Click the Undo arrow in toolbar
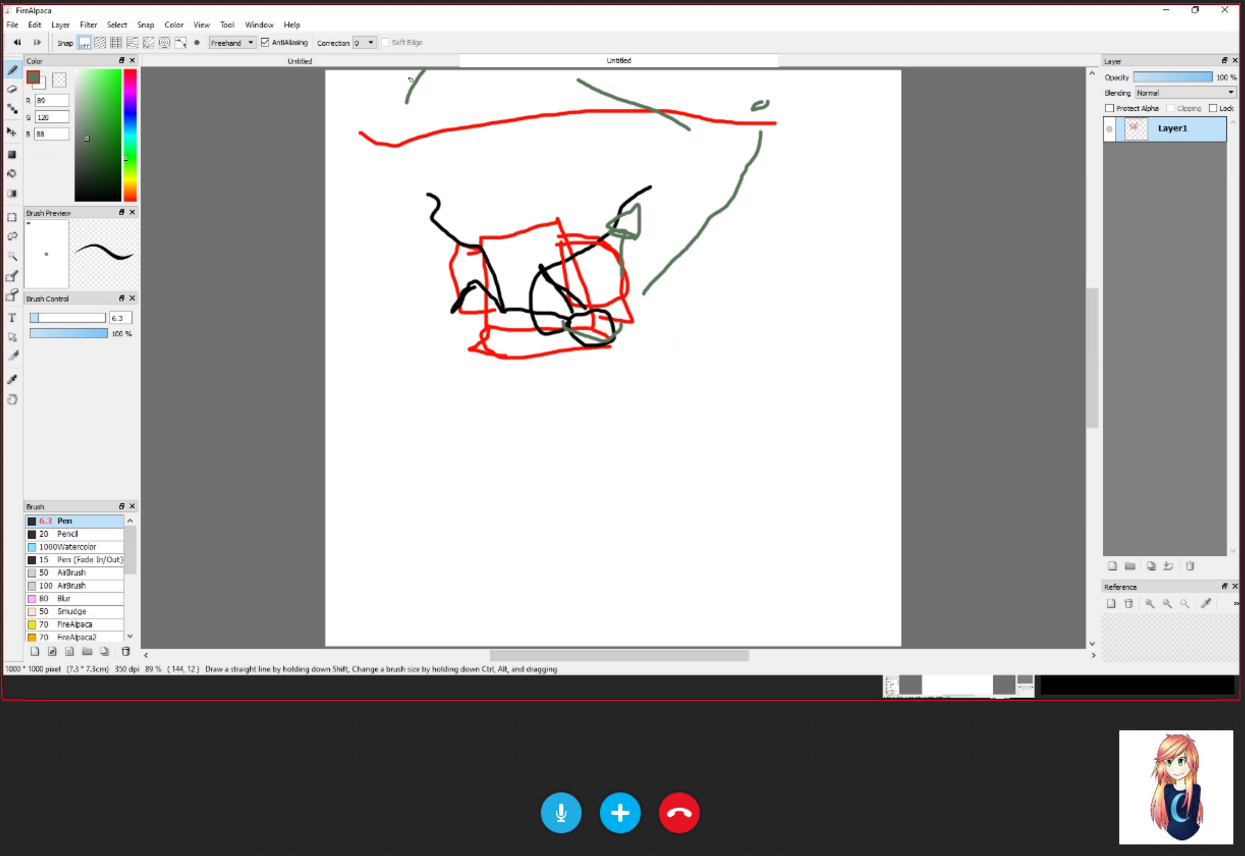1245x856 pixels. (x=17, y=43)
